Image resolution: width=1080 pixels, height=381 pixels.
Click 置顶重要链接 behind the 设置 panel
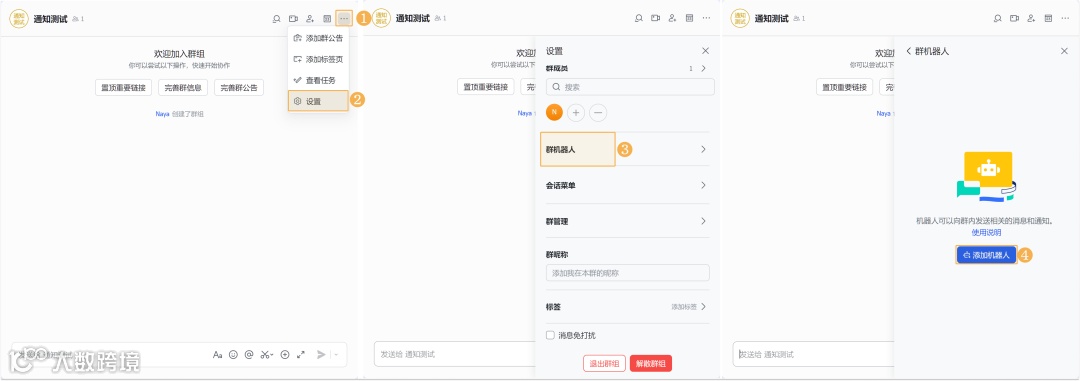tap(486, 87)
